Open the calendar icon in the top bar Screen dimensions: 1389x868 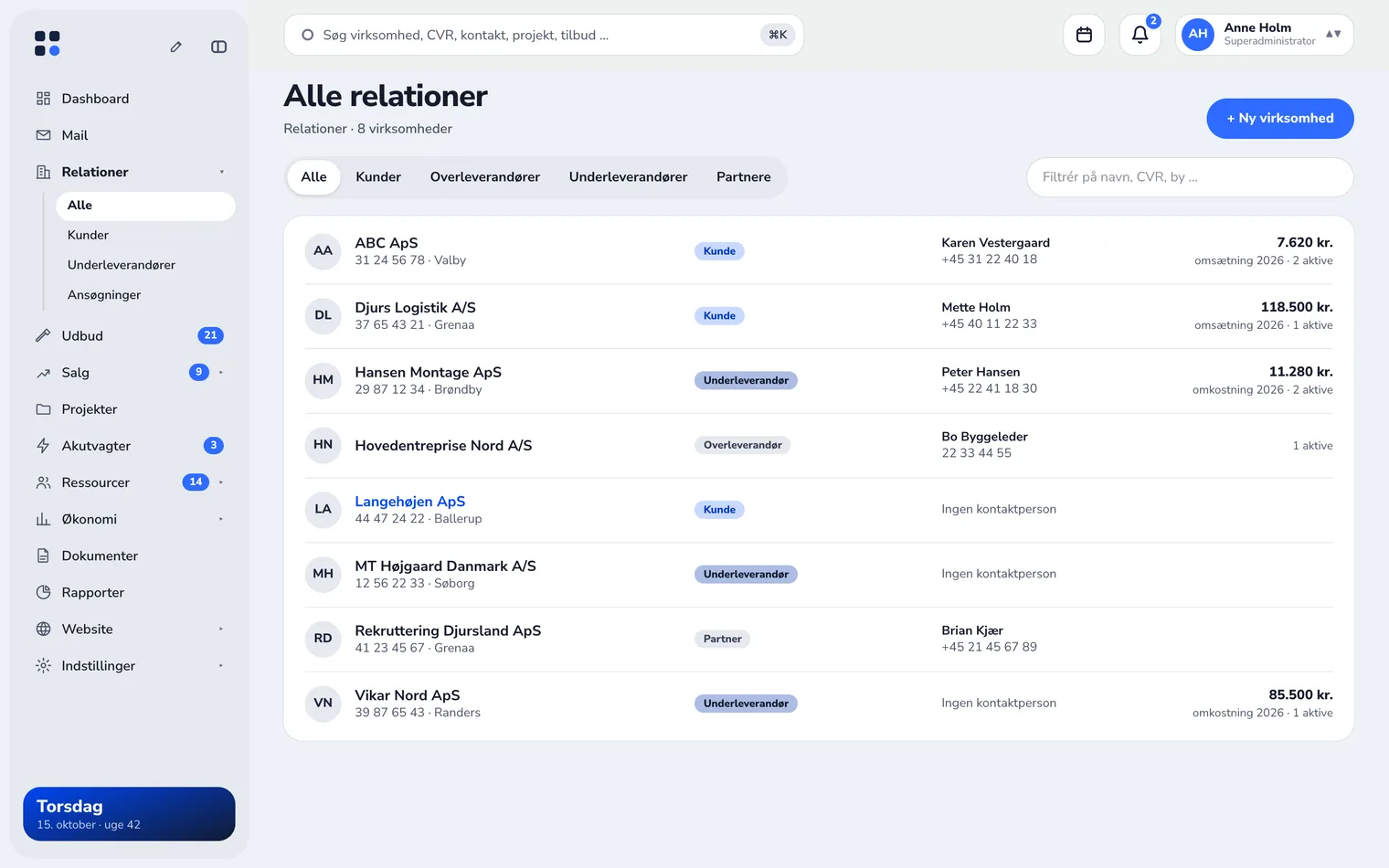click(1084, 35)
